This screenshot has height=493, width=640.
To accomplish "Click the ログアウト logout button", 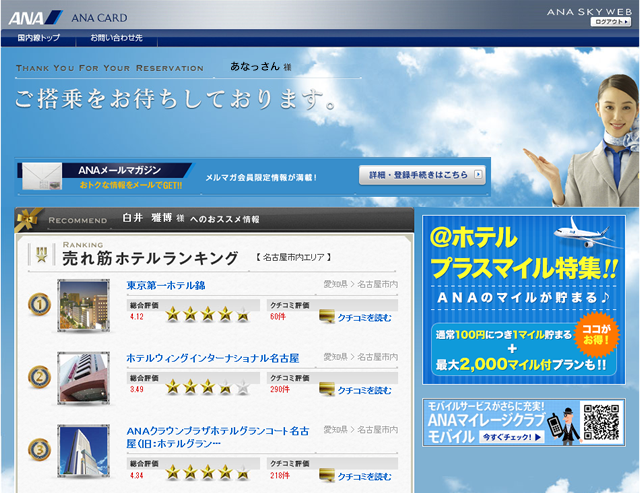I will click(611, 22).
